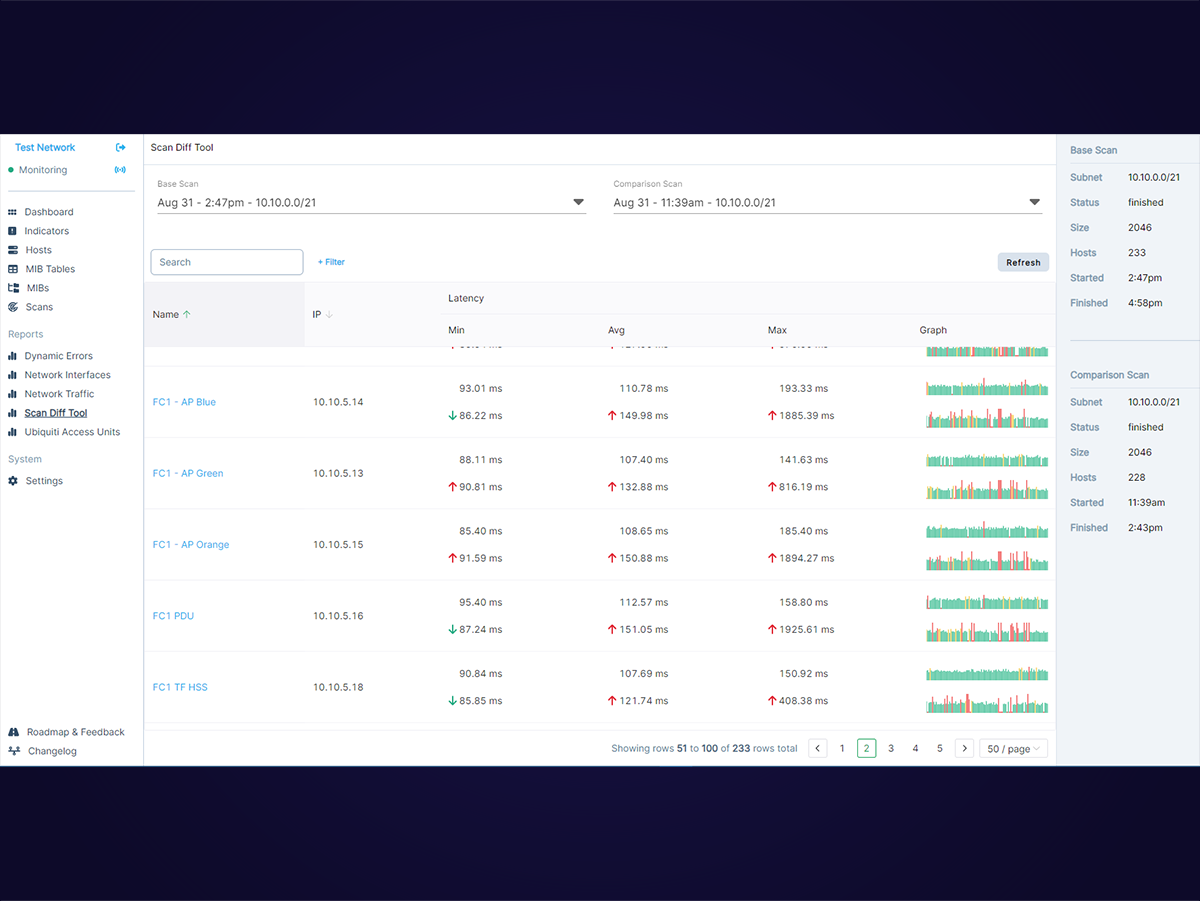Click FC1 TF HSS base scan latency graph
The height and width of the screenshot is (901, 1200).
pyautogui.click(x=987, y=674)
